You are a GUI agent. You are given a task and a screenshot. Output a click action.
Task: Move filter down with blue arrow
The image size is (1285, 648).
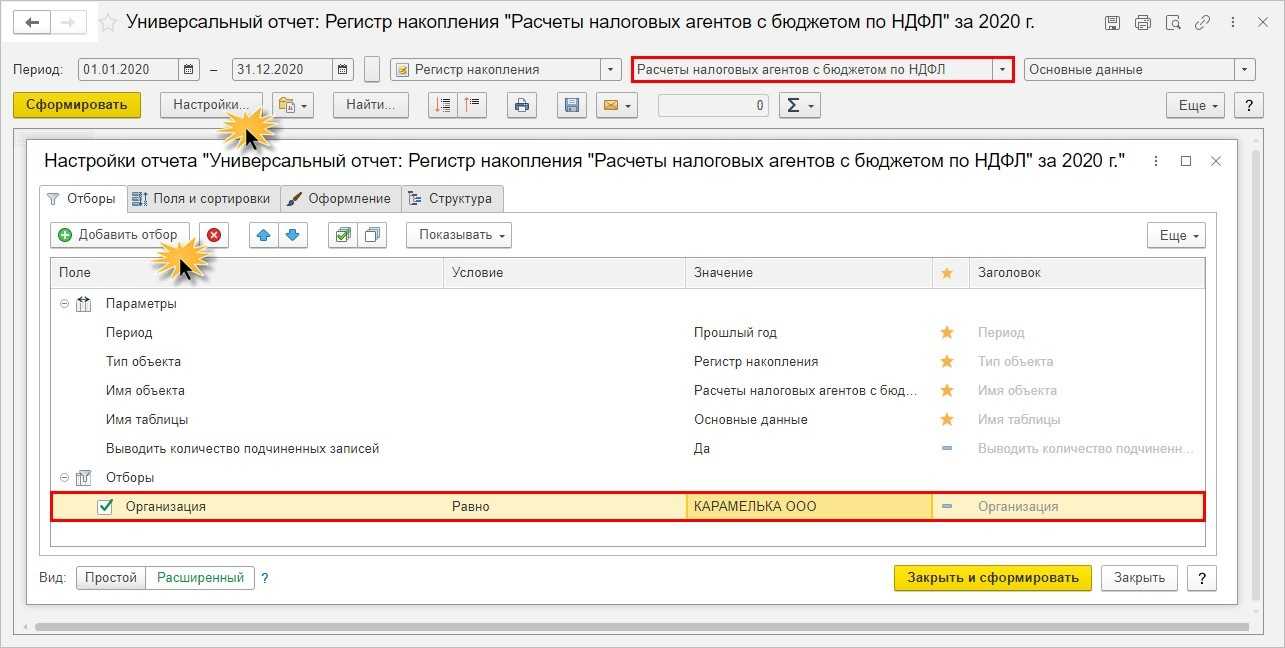coord(292,235)
